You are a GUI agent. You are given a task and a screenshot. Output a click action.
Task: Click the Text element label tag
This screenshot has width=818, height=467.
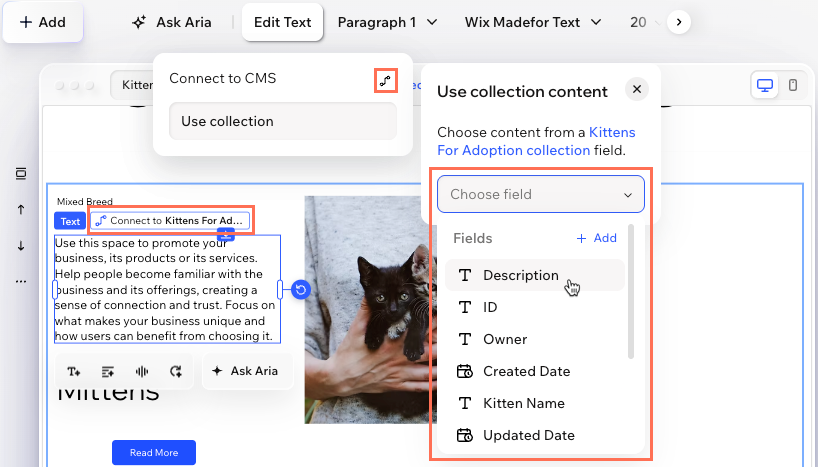tap(70, 221)
